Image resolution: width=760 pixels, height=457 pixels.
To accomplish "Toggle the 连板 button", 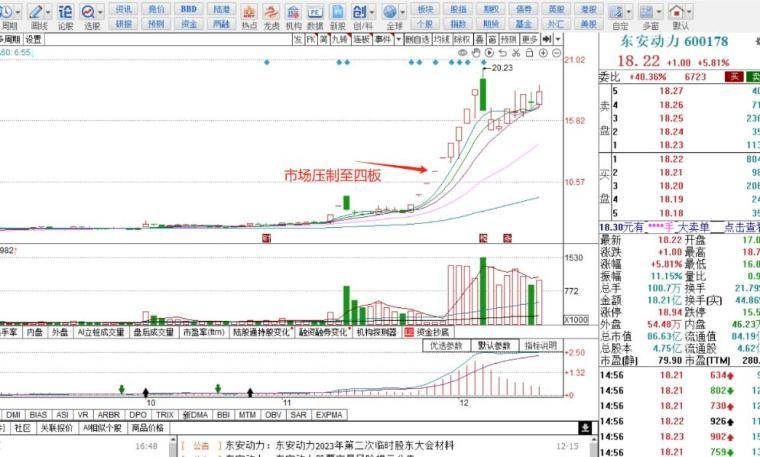I will coord(361,39).
